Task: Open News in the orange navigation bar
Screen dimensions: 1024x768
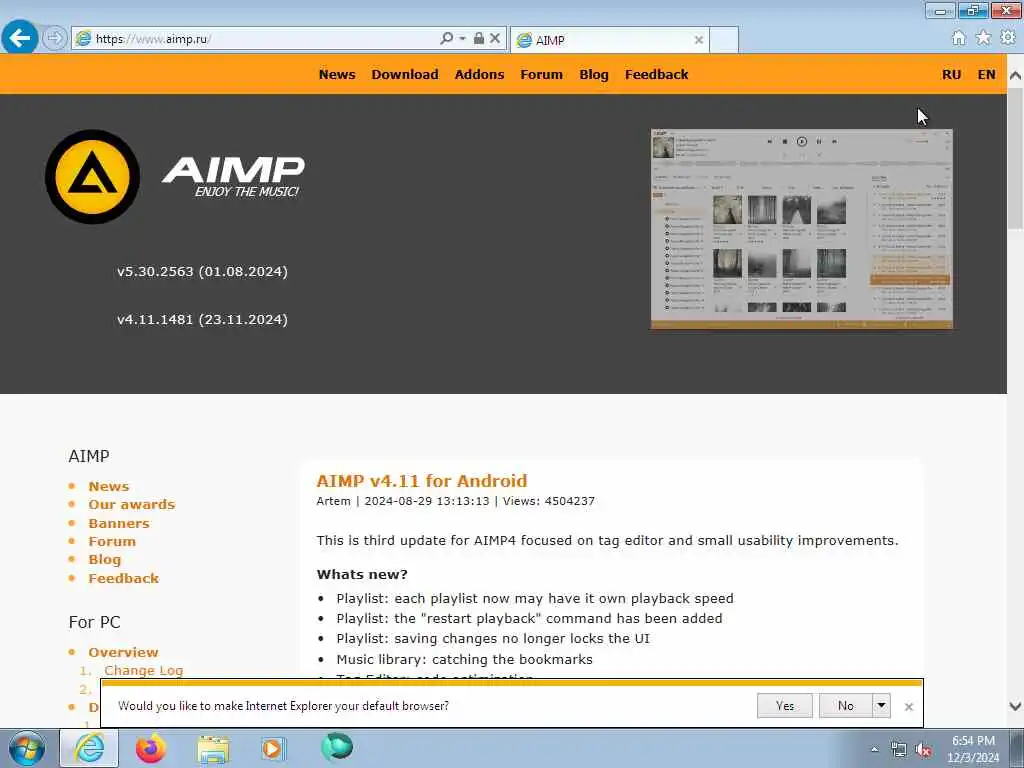Action: click(337, 74)
